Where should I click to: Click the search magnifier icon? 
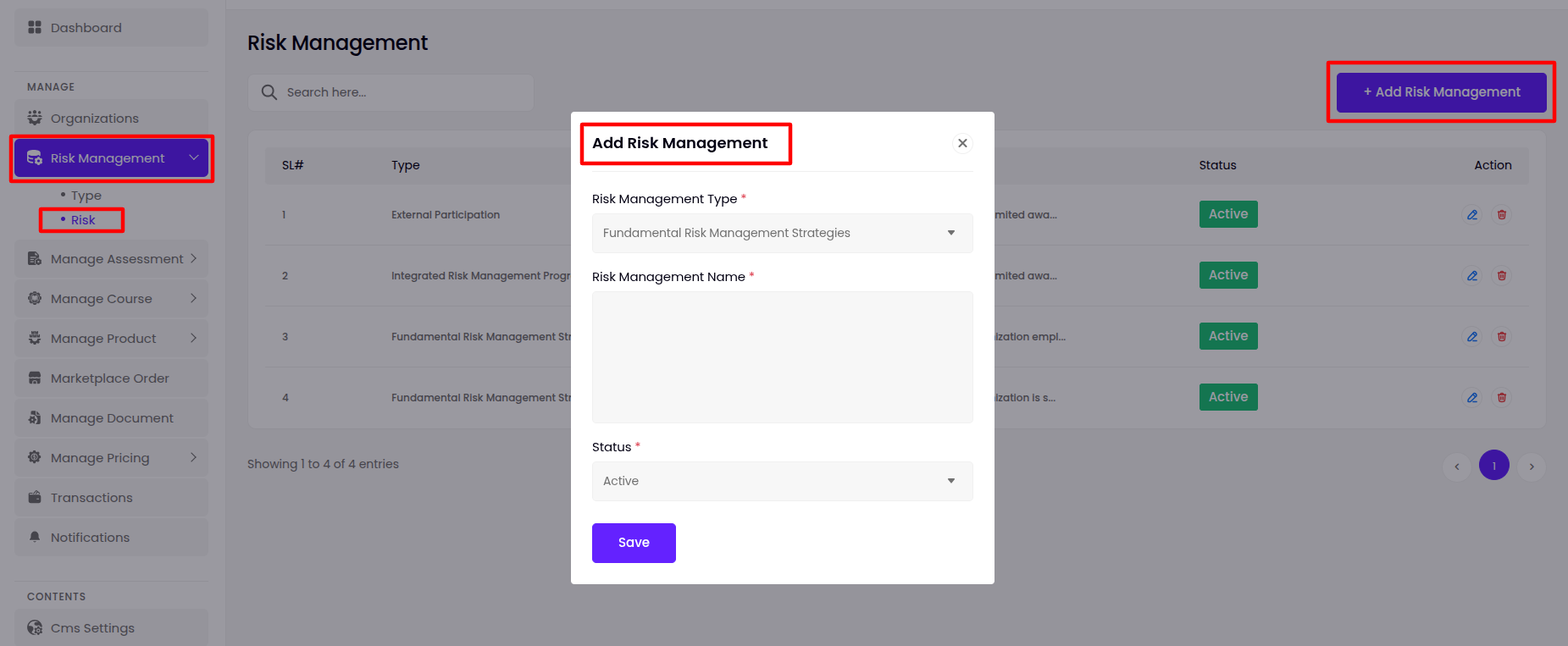269,92
